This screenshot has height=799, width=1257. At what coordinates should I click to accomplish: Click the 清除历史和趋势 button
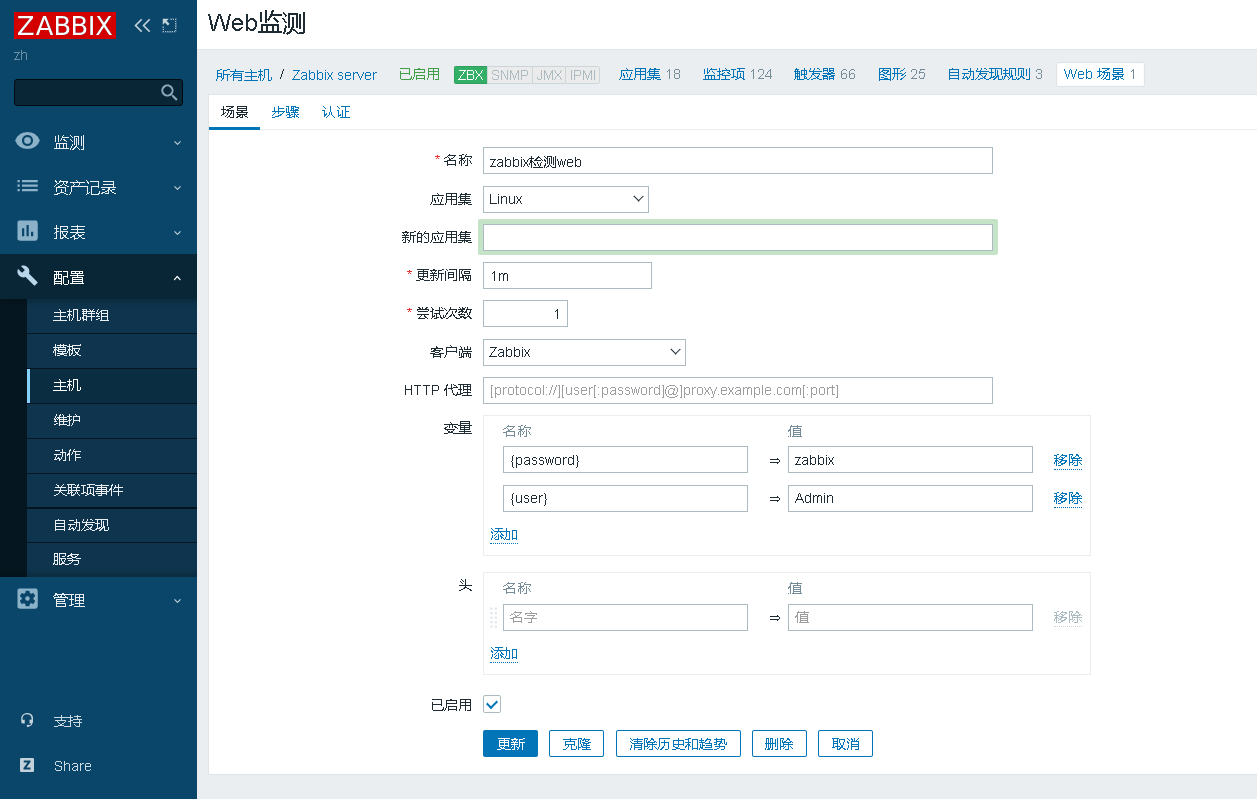coord(678,744)
